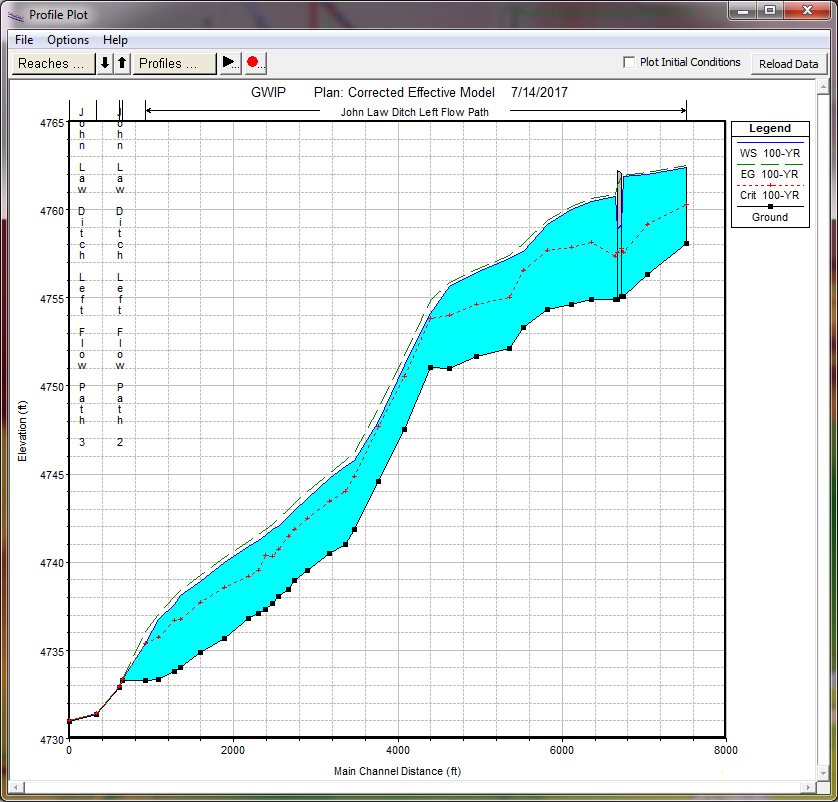Click the up arrow reach button
Viewport: 838px width, 802px height.
pos(122,63)
